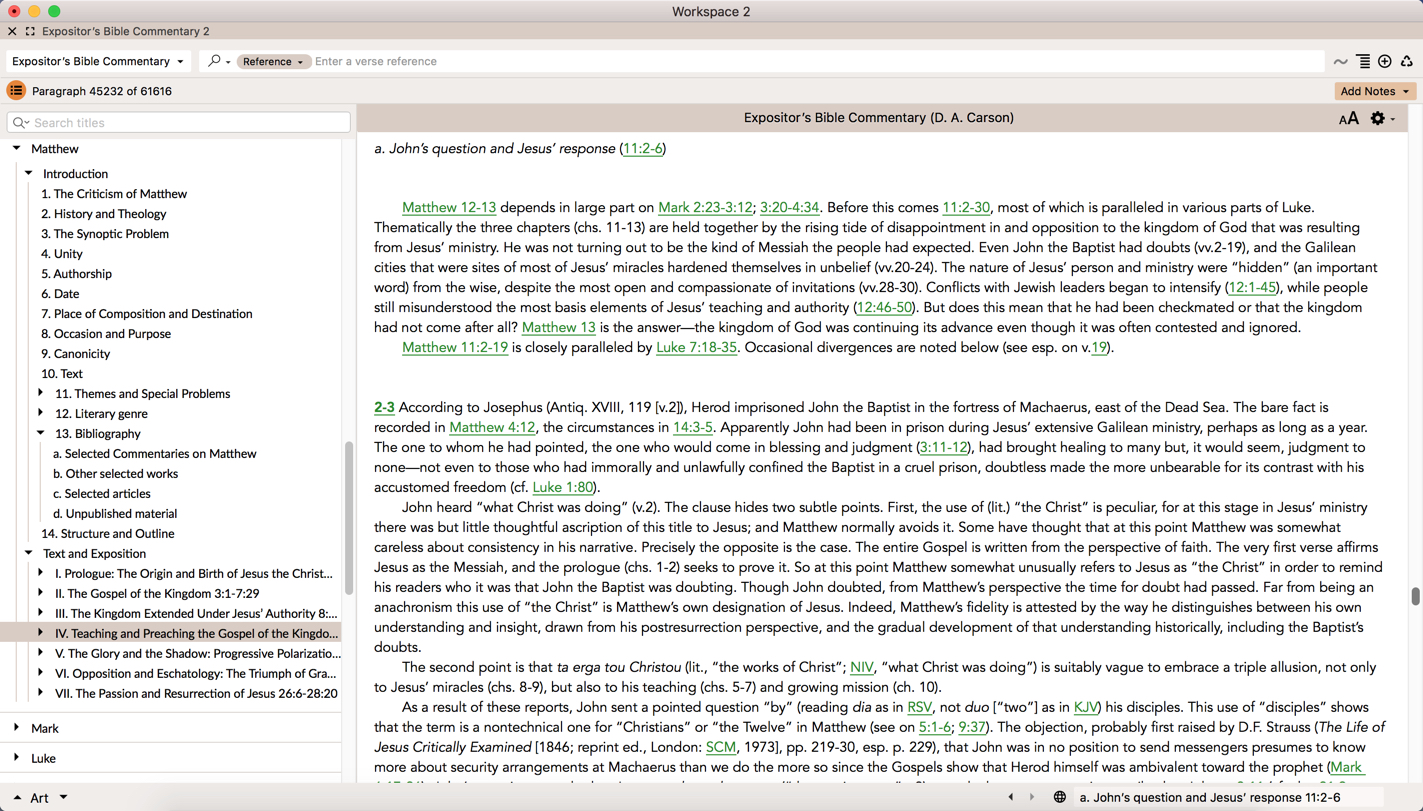Open the Matthew 4:12 link
The height and width of the screenshot is (811, 1423).
tap(492, 428)
